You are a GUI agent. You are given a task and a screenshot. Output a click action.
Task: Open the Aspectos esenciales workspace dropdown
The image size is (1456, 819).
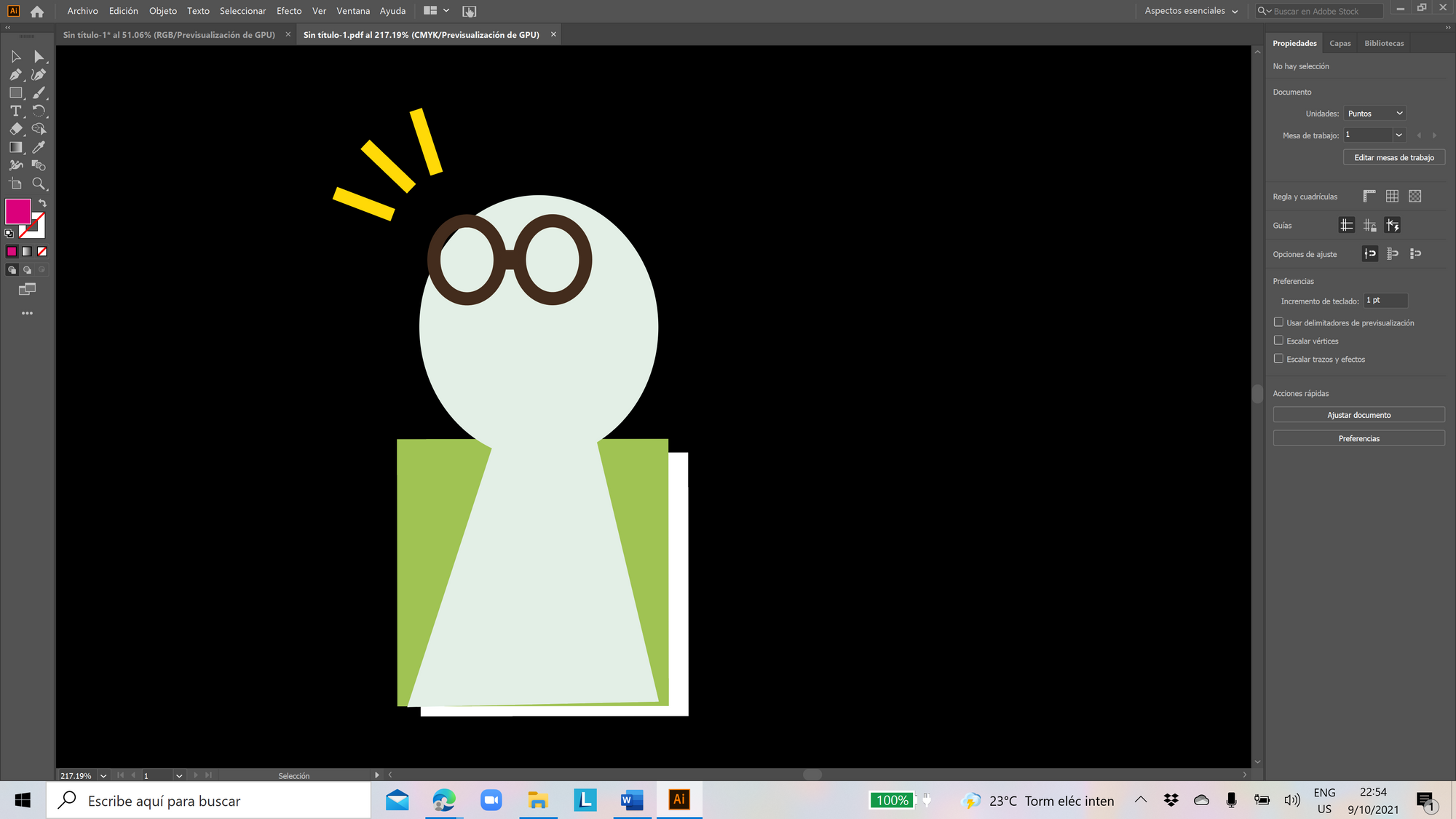tap(1191, 11)
